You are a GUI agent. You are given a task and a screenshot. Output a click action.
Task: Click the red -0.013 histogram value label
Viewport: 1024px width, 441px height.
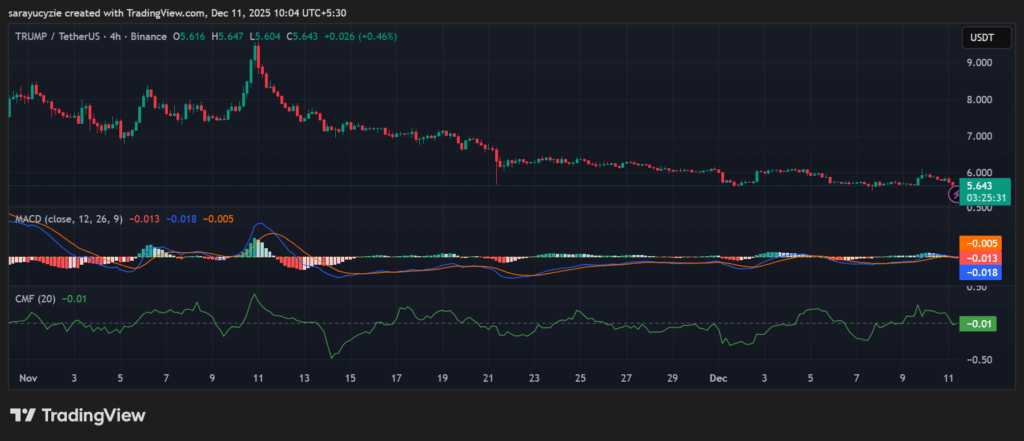(979, 257)
